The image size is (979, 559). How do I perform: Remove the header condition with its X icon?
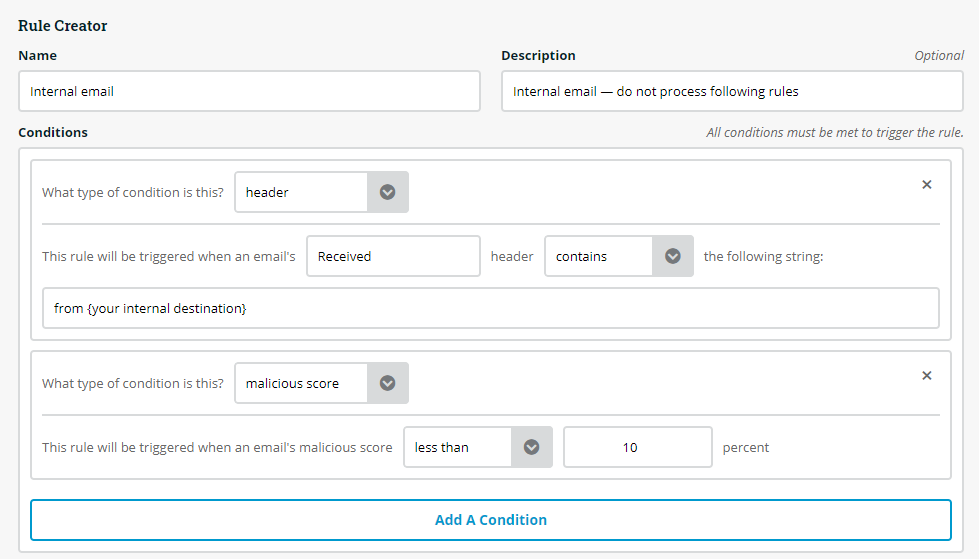926,185
